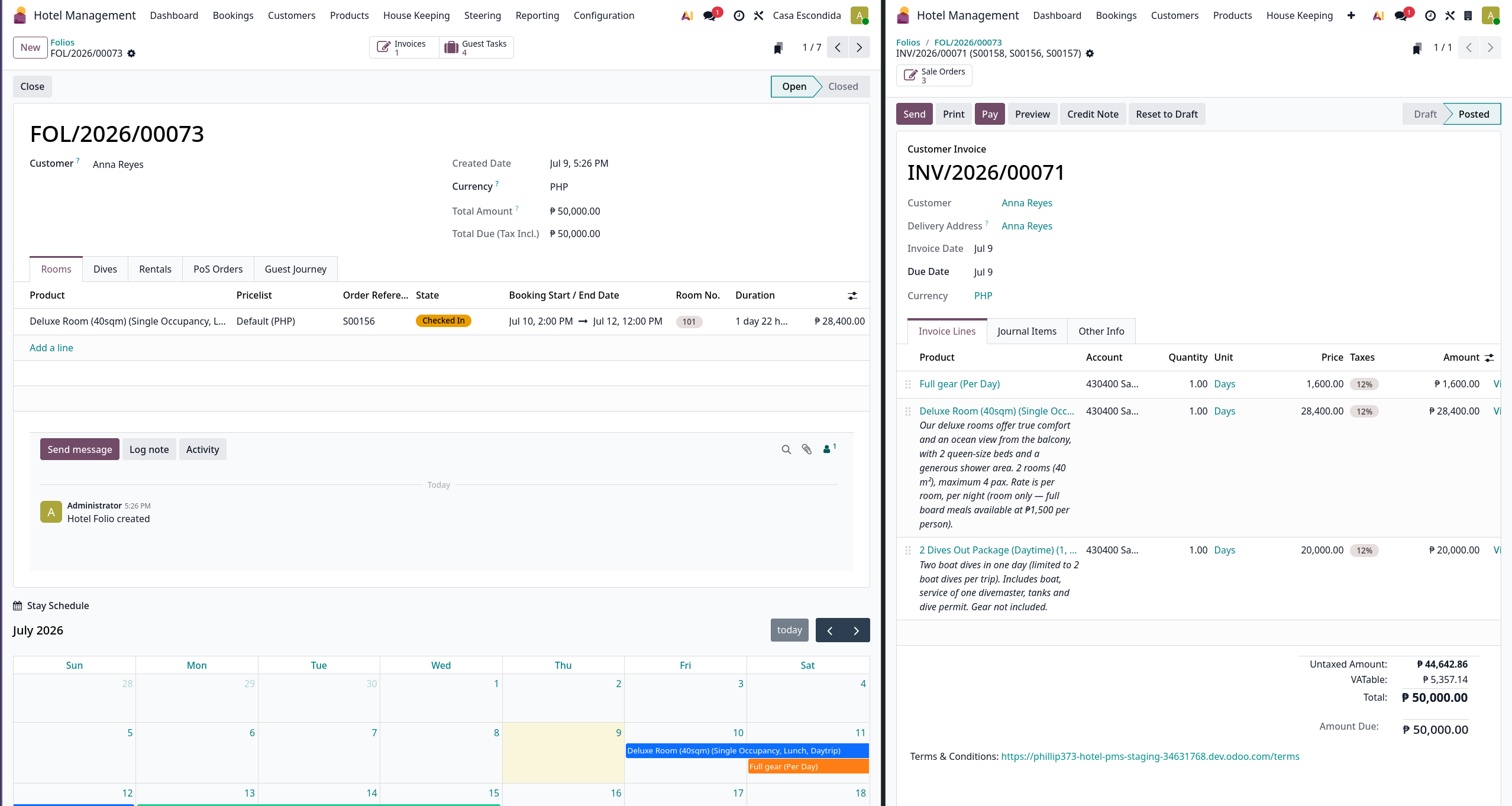Click Preview button on invoice

pos(1032,114)
